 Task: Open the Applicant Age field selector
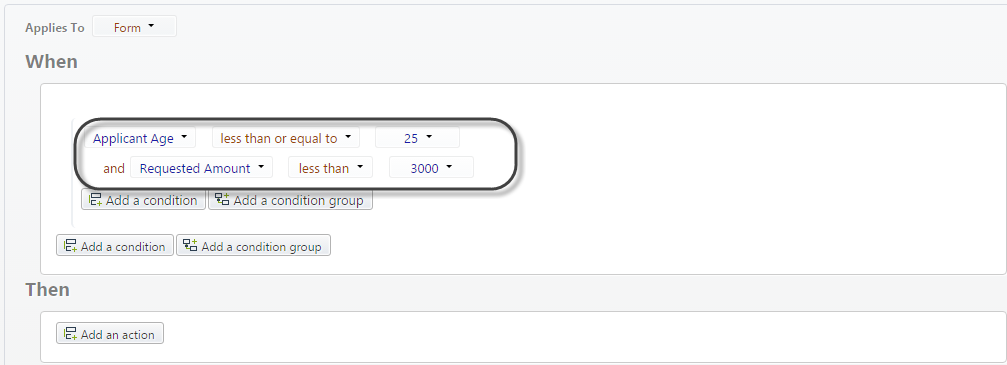[139, 138]
